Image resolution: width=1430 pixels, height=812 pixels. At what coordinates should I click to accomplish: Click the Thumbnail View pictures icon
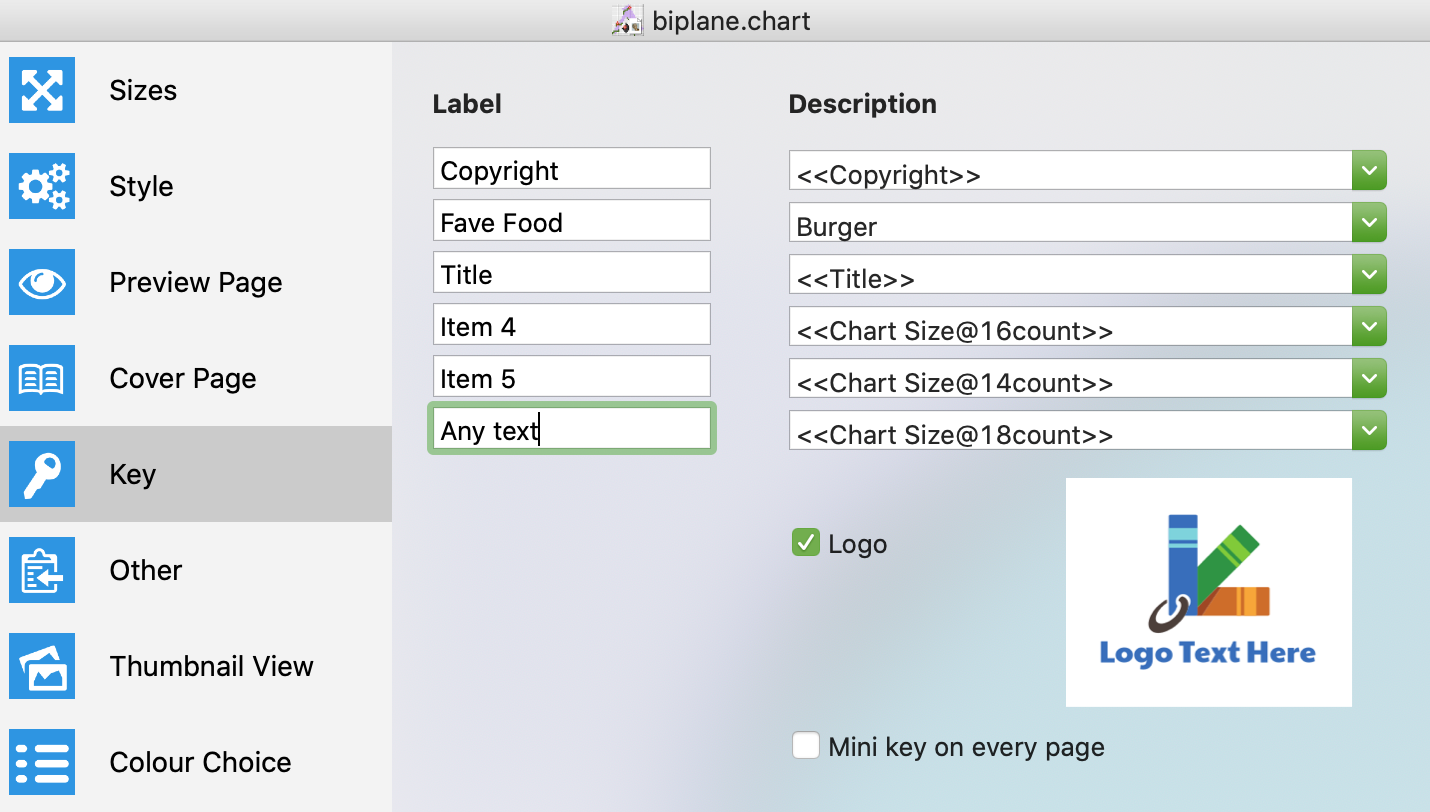click(x=42, y=666)
